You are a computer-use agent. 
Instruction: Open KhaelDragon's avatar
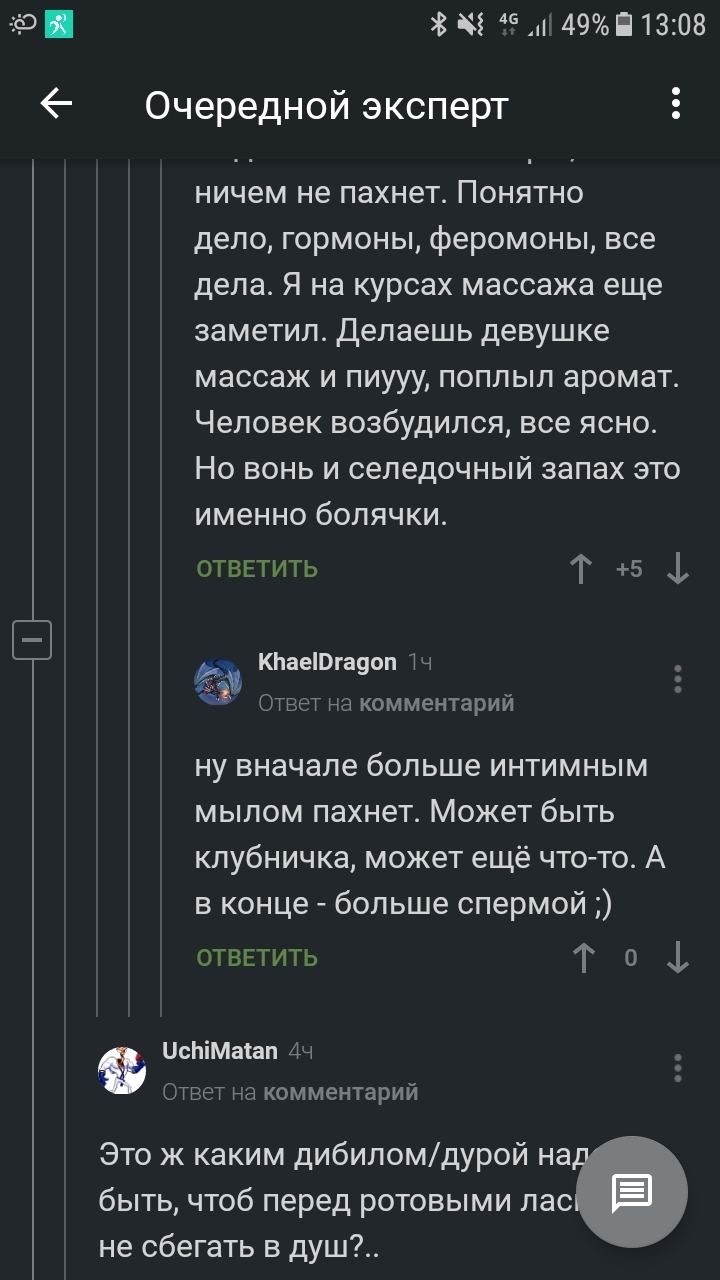pyautogui.click(x=218, y=682)
